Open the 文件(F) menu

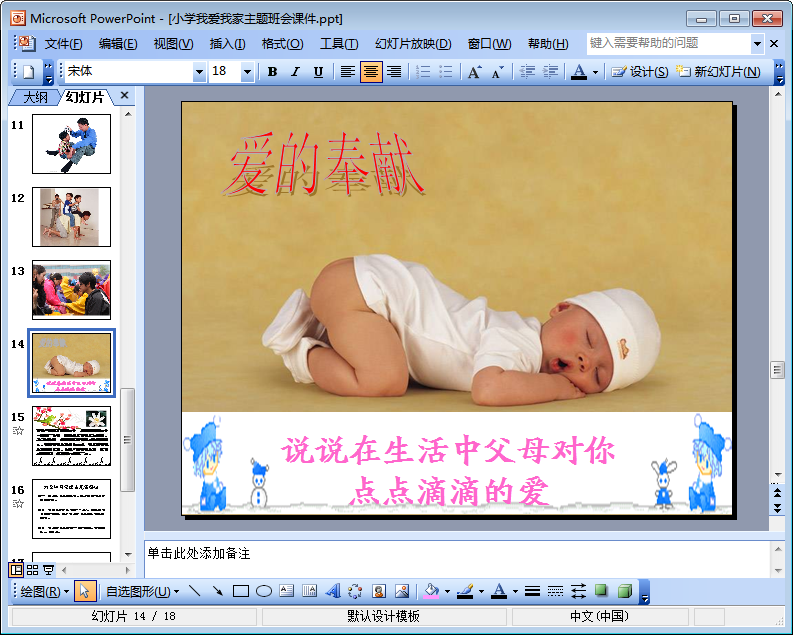(63, 44)
